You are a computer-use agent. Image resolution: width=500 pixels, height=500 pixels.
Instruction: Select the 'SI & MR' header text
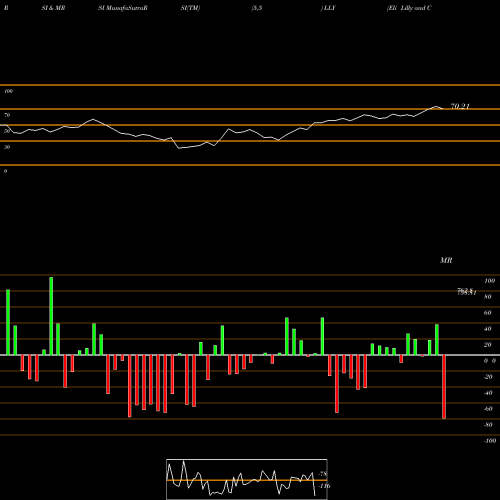53,8
